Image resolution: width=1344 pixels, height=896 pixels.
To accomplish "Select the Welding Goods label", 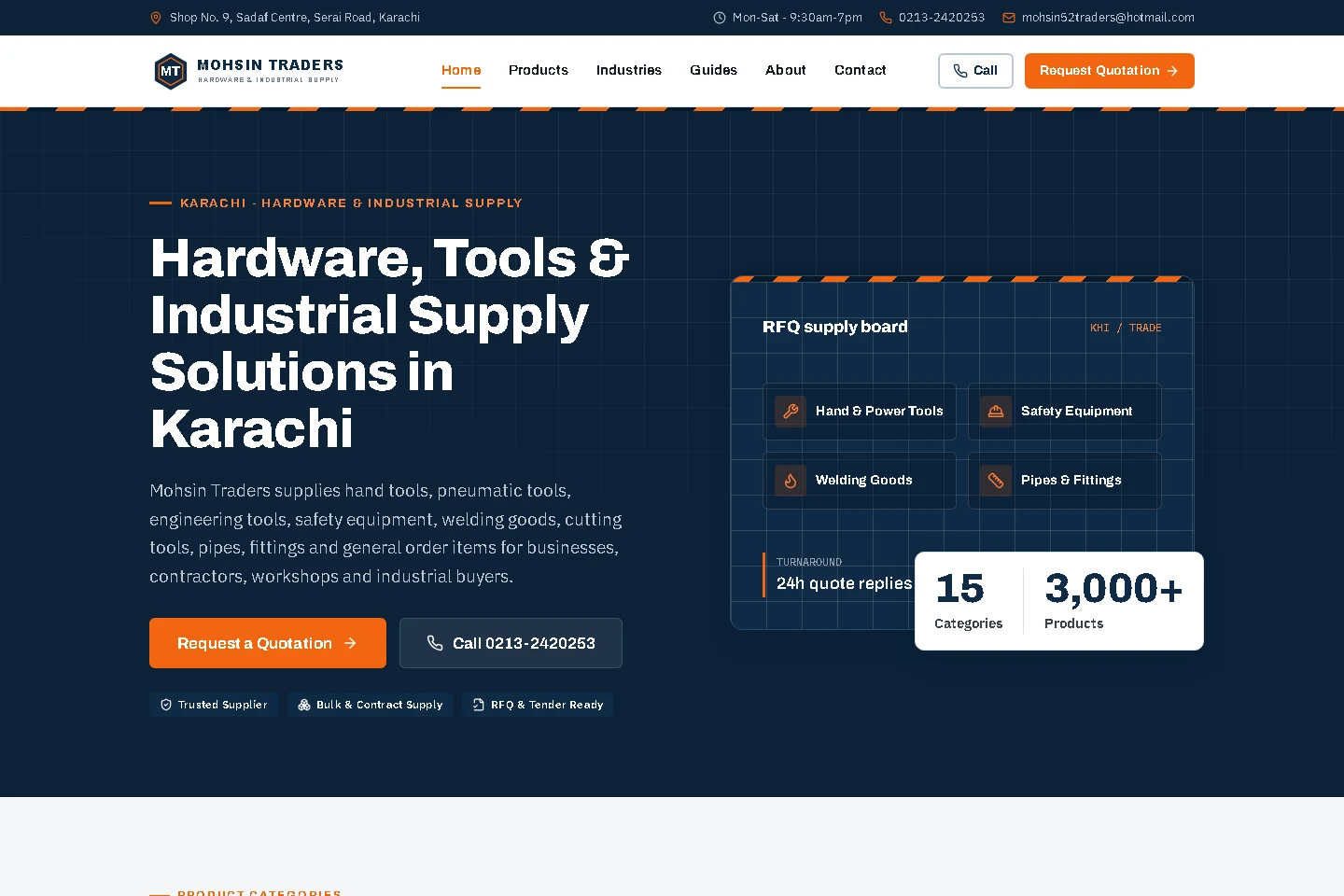I will tap(864, 480).
